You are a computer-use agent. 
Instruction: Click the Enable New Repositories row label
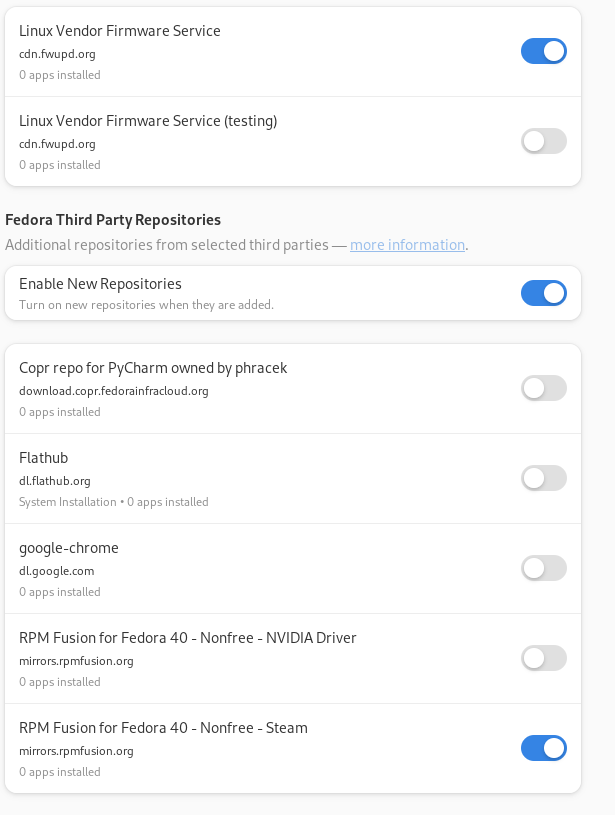[100, 284]
